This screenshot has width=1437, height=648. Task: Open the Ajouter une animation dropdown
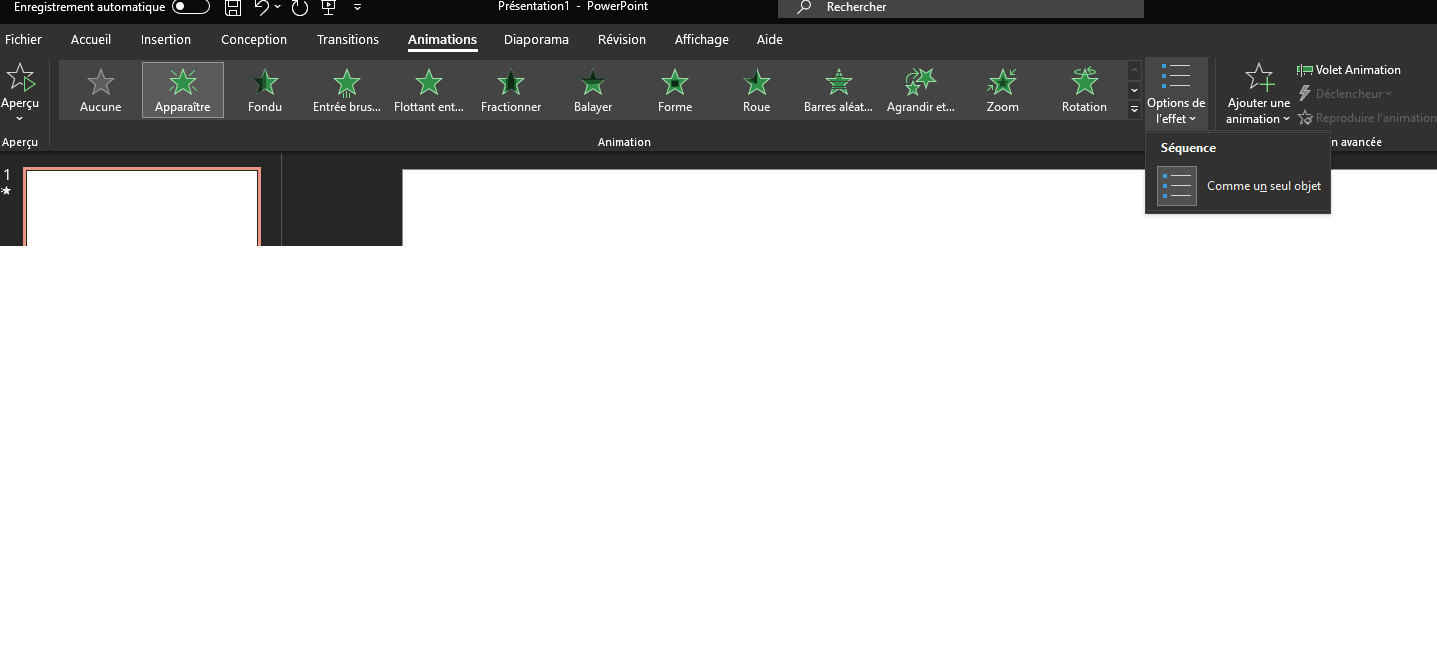[x=1259, y=94]
